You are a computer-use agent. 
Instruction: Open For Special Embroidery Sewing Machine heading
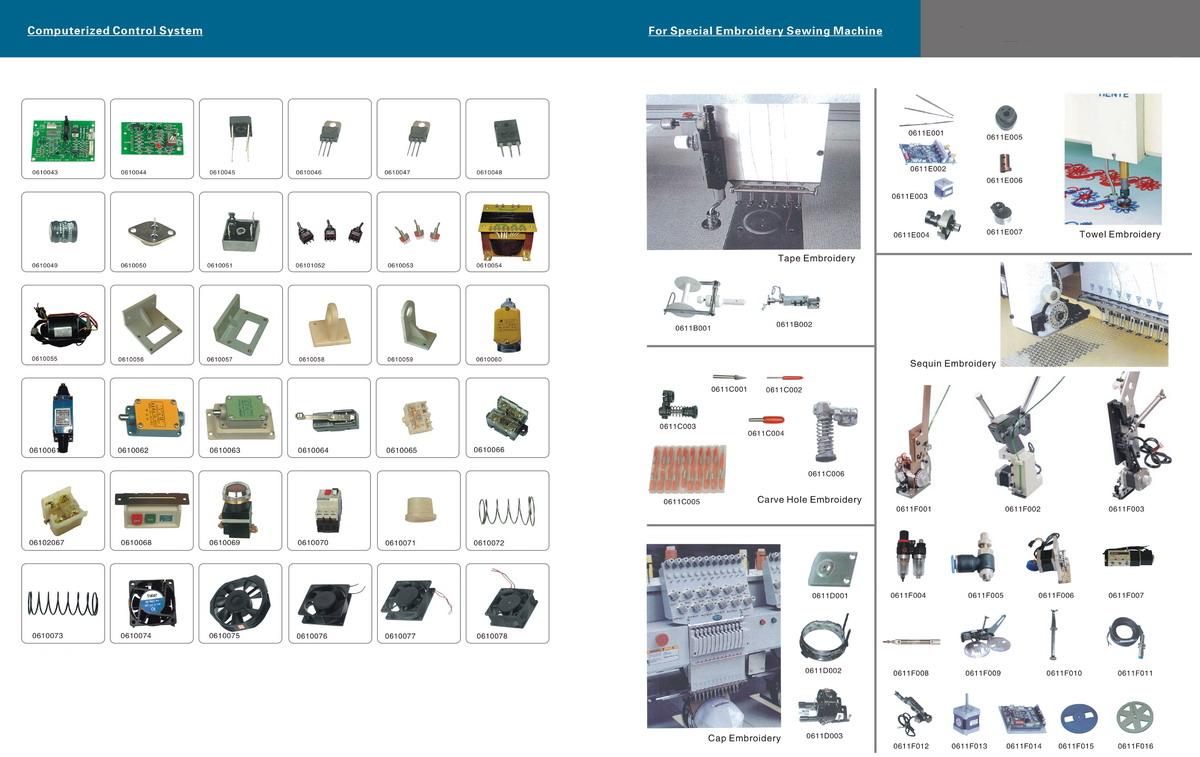pos(765,31)
